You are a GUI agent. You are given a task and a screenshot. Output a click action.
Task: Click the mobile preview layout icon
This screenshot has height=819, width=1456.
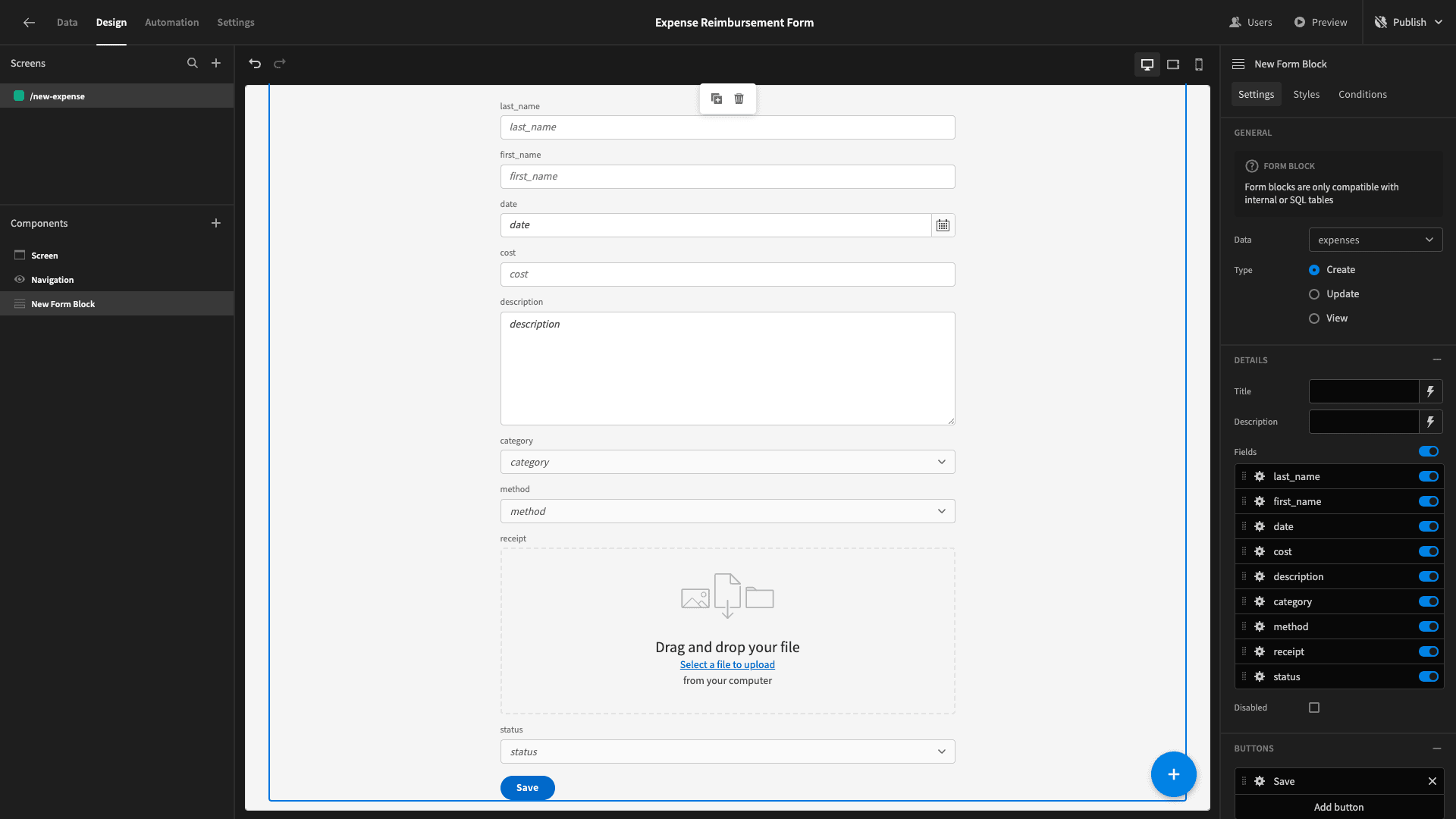(1198, 64)
